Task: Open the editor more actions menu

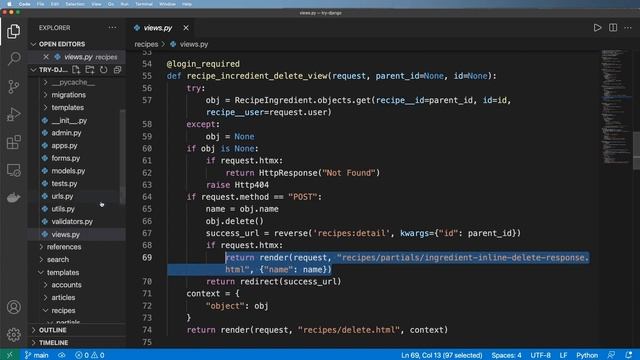Action: click(628, 28)
